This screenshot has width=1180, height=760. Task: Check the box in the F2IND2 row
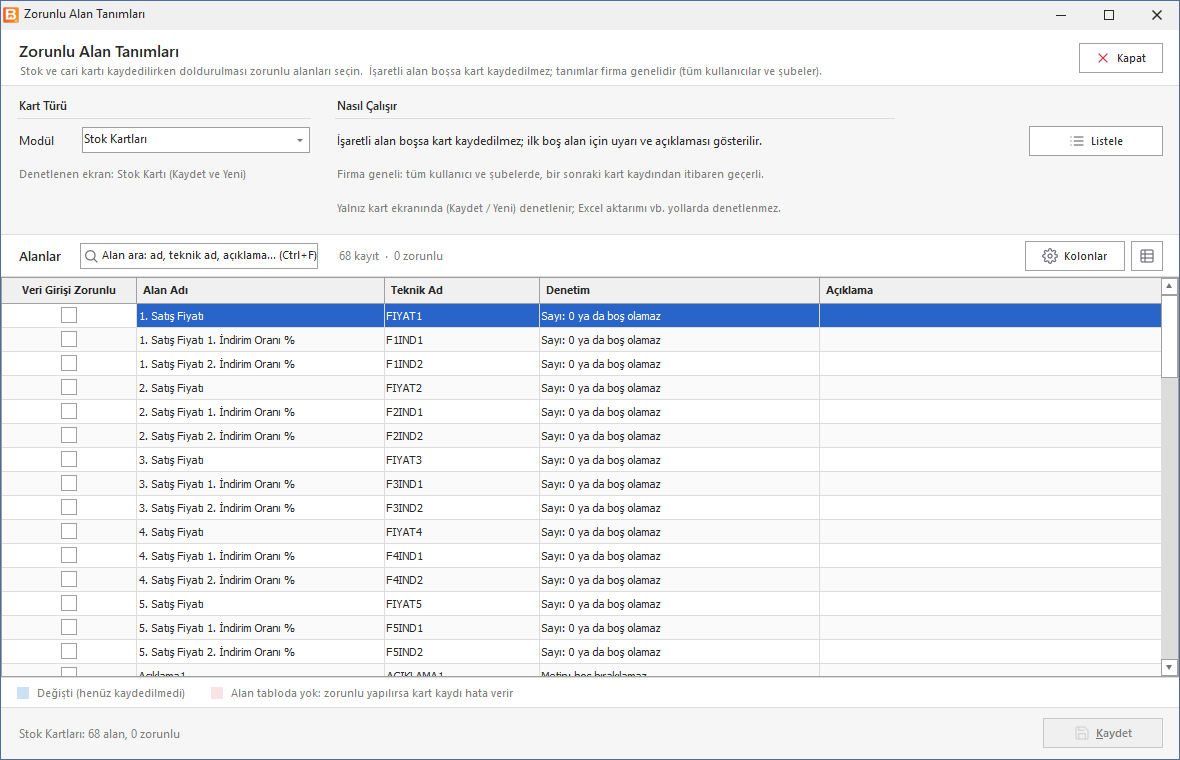(x=69, y=435)
